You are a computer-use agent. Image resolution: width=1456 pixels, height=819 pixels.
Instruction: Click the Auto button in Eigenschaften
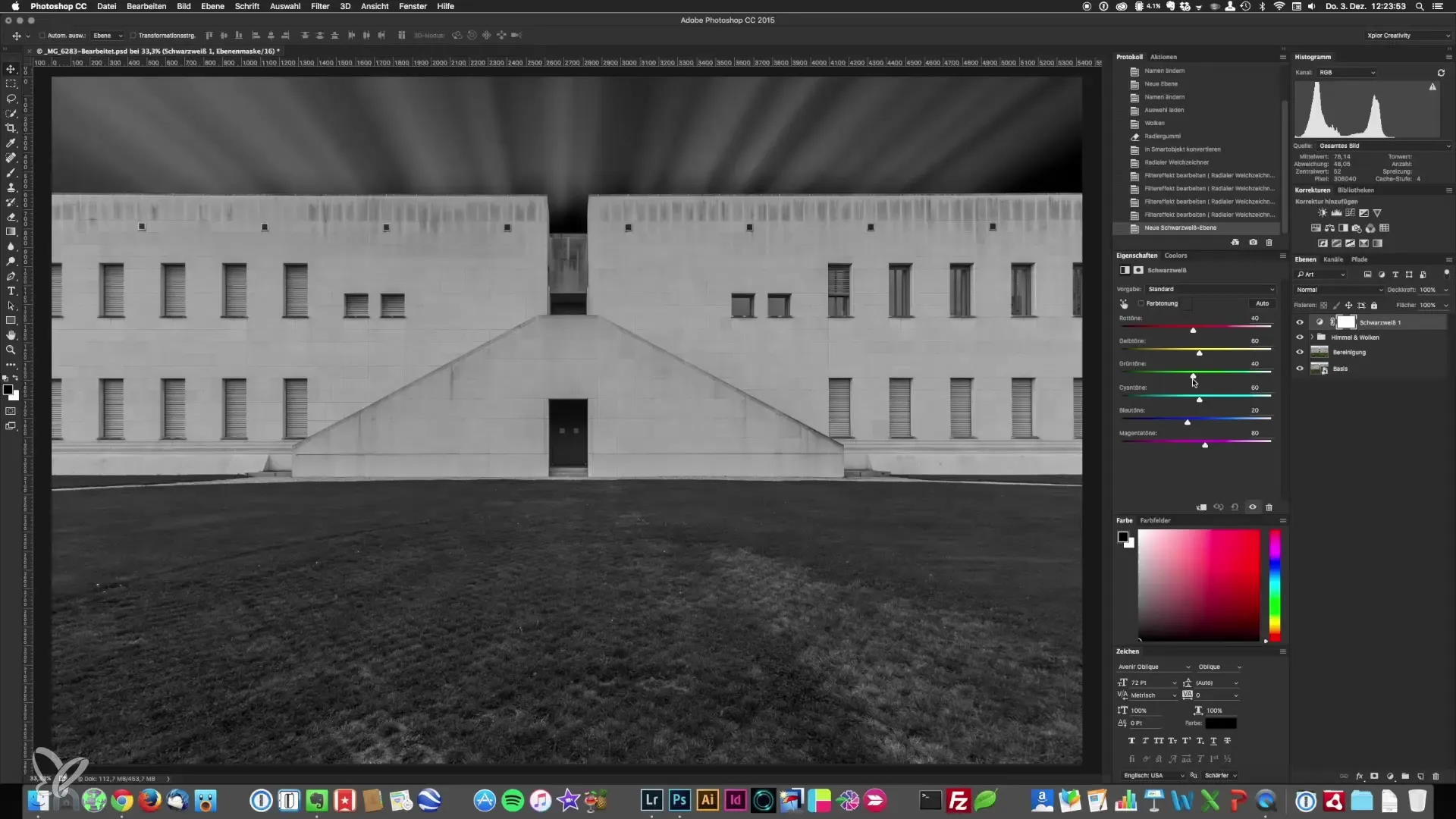click(1262, 303)
